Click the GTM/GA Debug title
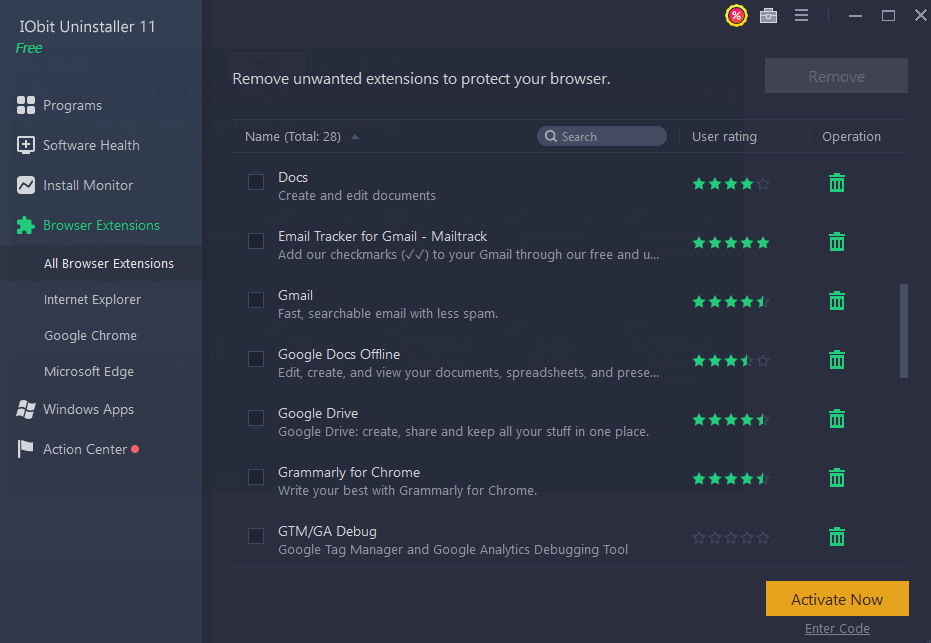Screen dimensions: 931x643 pyautogui.click(x=327, y=531)
